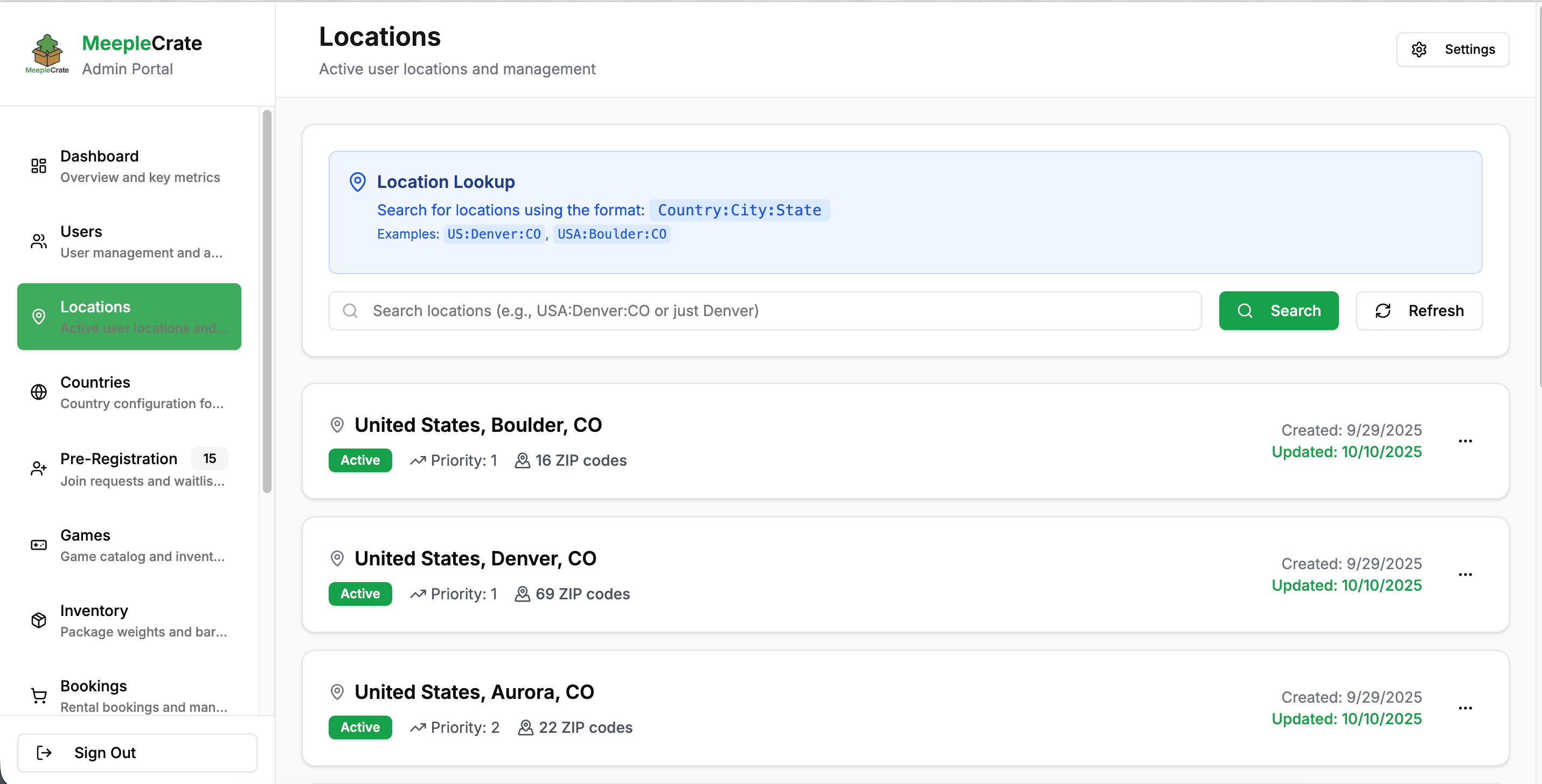Click the MeepleCrate logo icon
This screenshot has height=784, width=1542.
coord(47,54)
